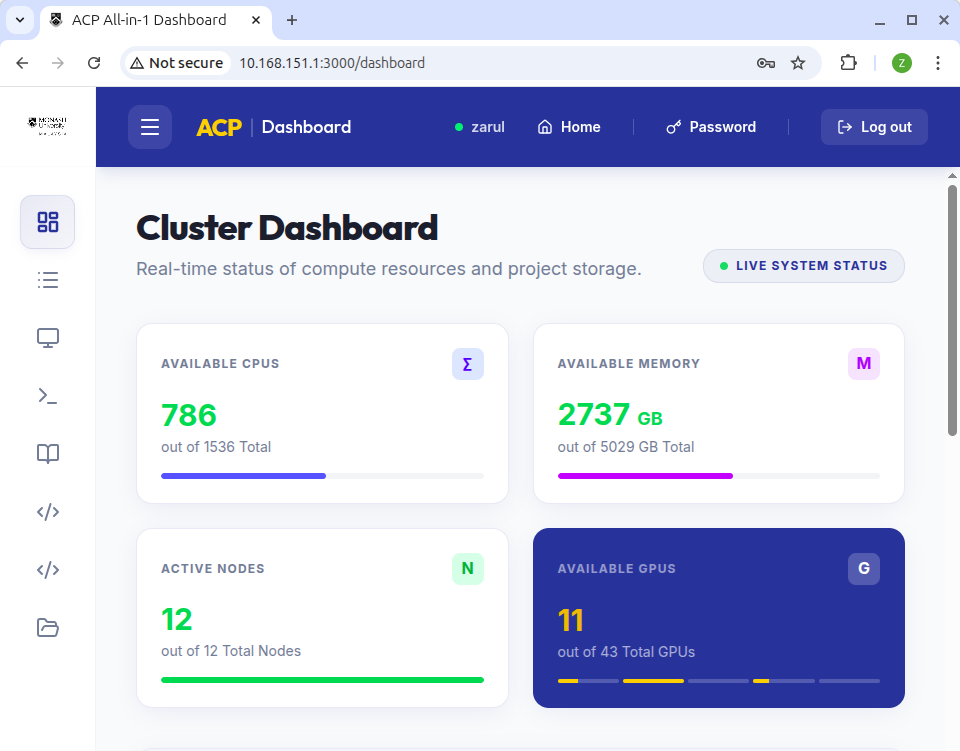The width and height of the screenshot is (960, 751).
Task: Open the book documentation icon in the sidebar
Action: point(48,454)
